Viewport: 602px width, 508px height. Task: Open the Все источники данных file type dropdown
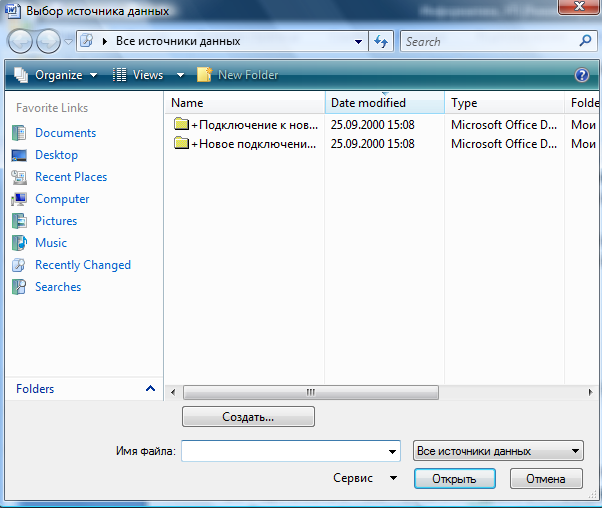click(x=498, y=451)
